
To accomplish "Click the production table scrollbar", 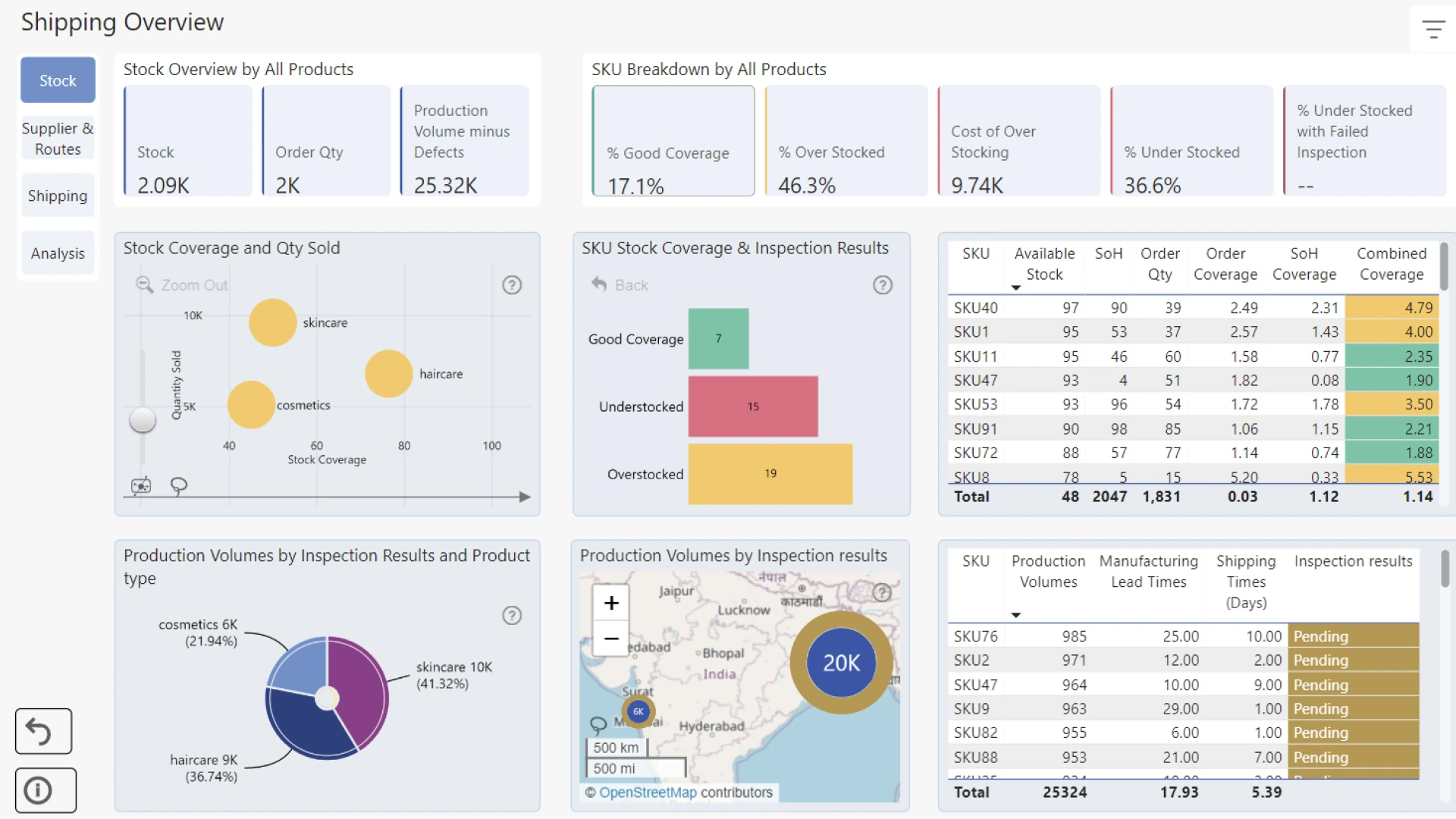I will point(1445,569).
